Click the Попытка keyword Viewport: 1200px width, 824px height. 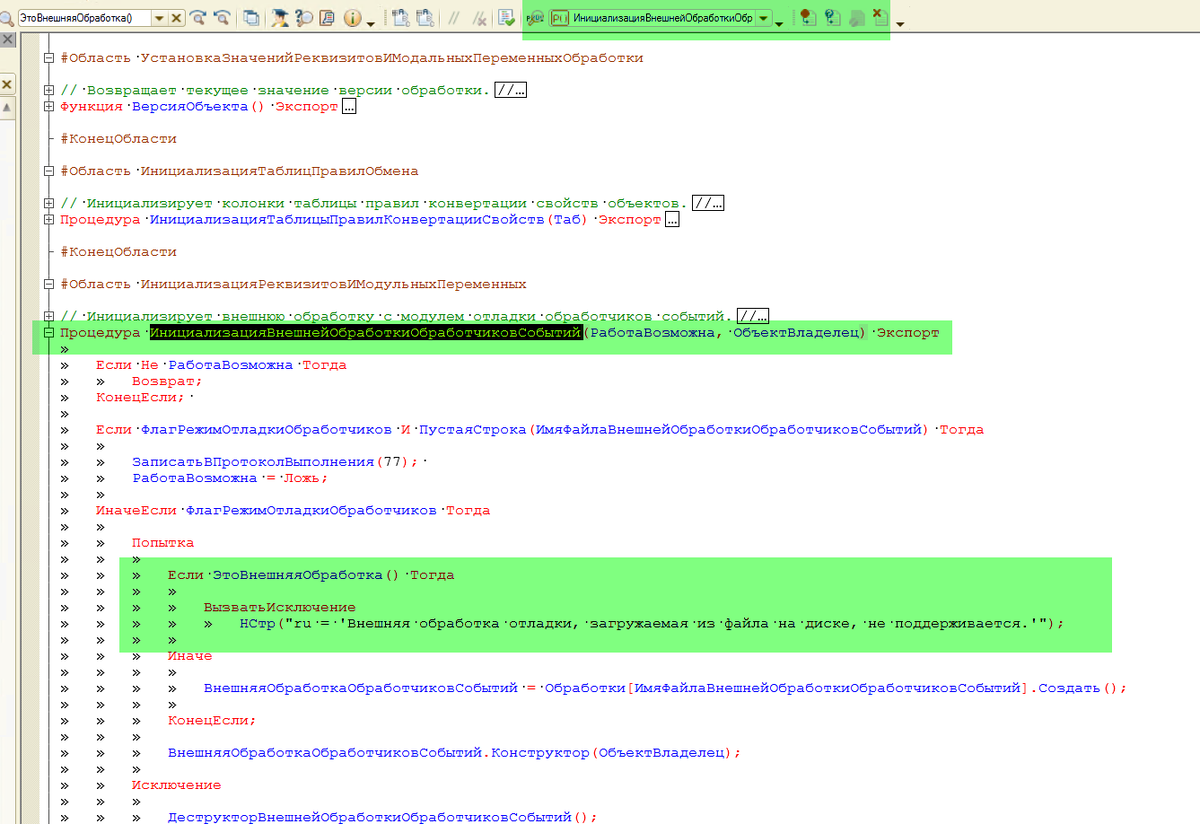pyautogui.click(x=163, y=543)
